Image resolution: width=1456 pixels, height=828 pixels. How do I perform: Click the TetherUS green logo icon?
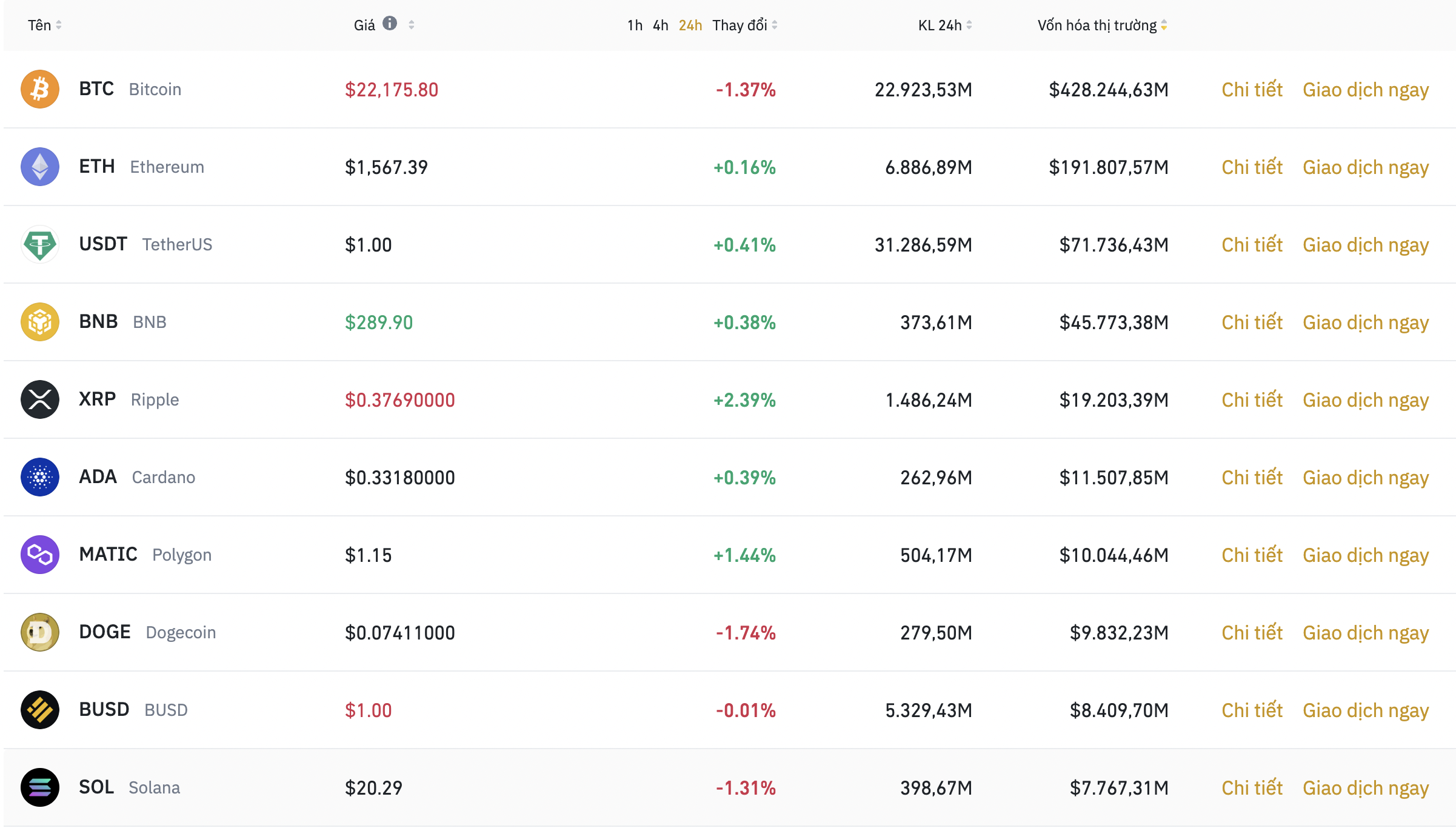(40, 244)
